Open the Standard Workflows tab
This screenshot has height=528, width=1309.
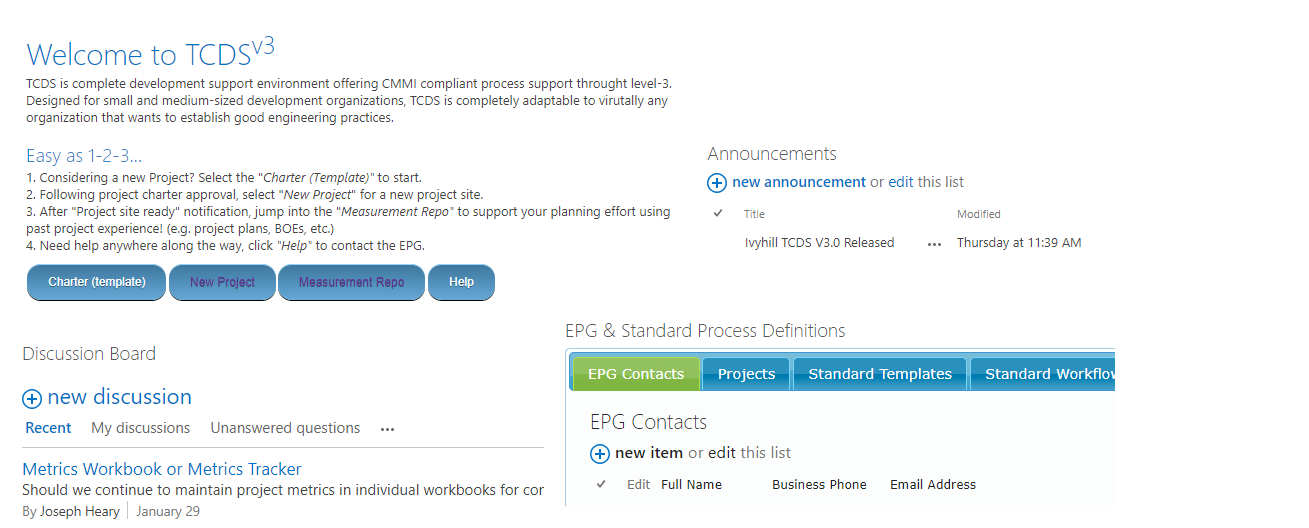click(1042, 374)
